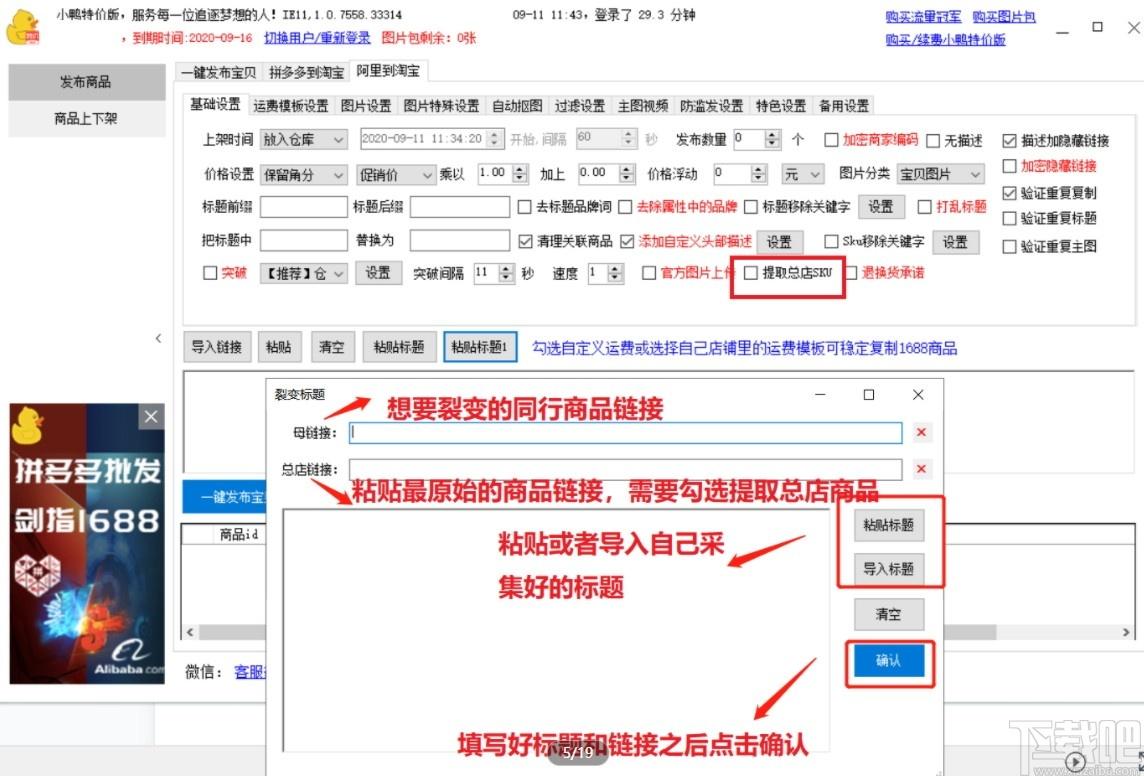Click the 拼多多批发 ad image

(87, 543)
